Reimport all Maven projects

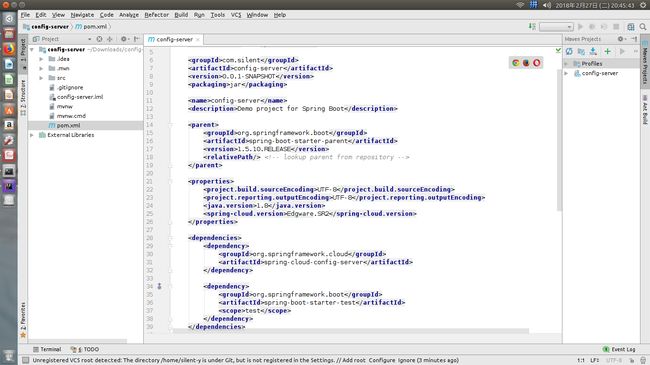point(569,51)
